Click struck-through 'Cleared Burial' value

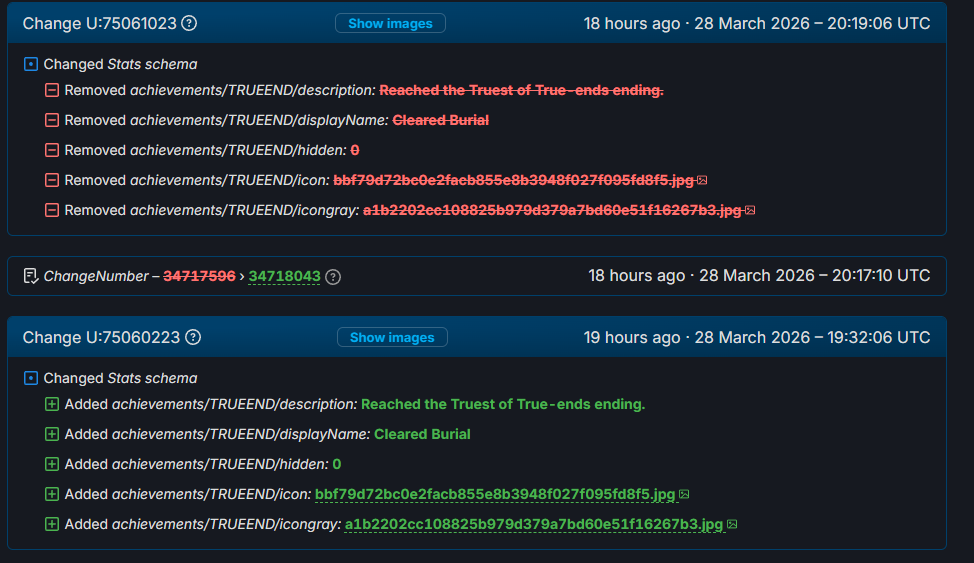(440, 120)
